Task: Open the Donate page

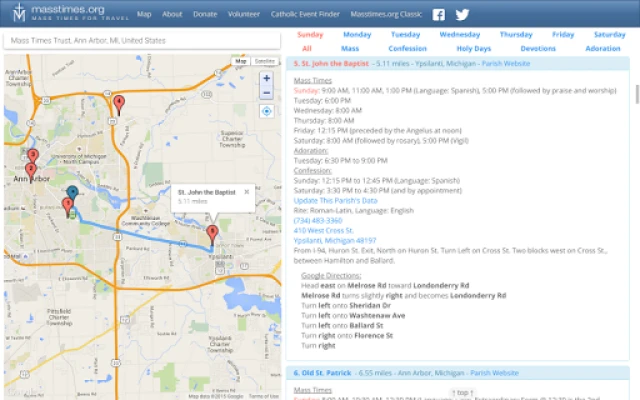Action: tap(204, 15)
